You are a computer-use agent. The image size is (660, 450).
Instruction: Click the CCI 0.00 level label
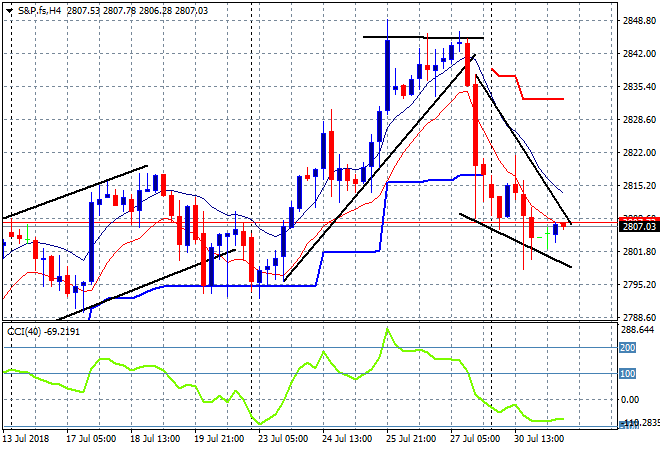(630, 399)
